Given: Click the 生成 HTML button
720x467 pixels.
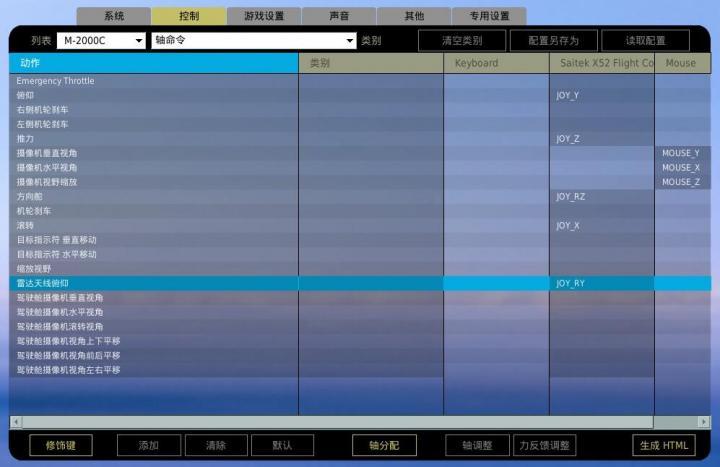Looking at the screenshot, I should click(663, 445).
